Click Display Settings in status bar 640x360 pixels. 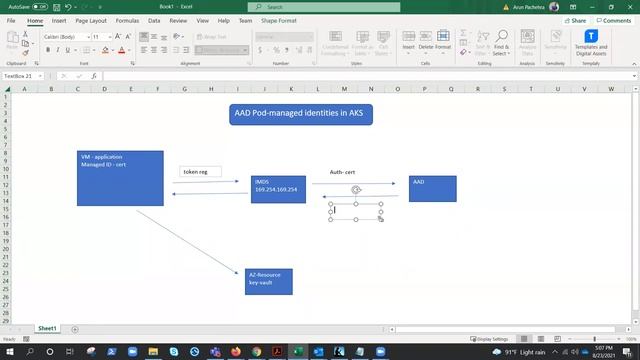click(x=489, y=339)
